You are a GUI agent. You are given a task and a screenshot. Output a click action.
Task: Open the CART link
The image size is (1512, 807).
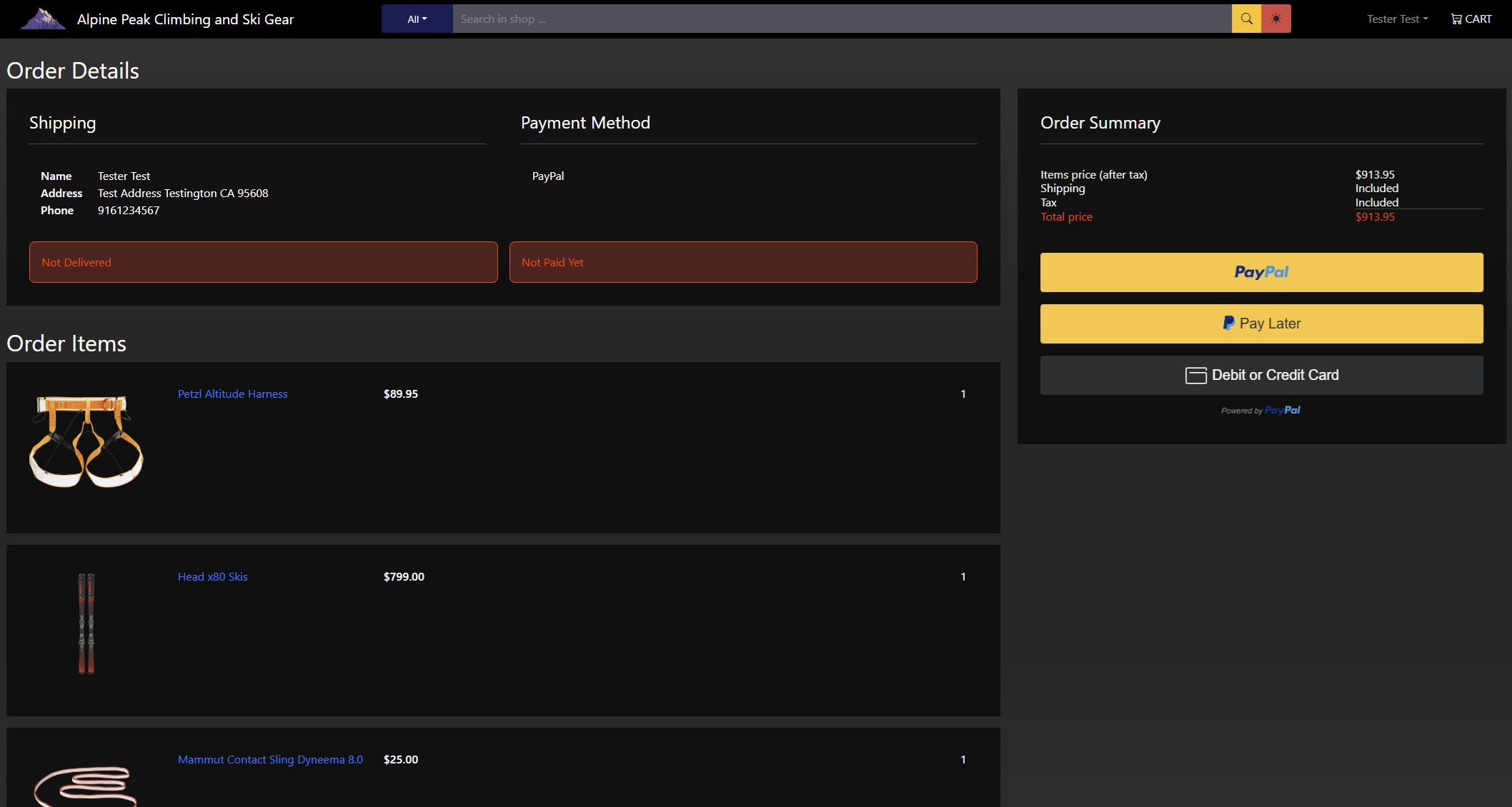pos(1471,19)
